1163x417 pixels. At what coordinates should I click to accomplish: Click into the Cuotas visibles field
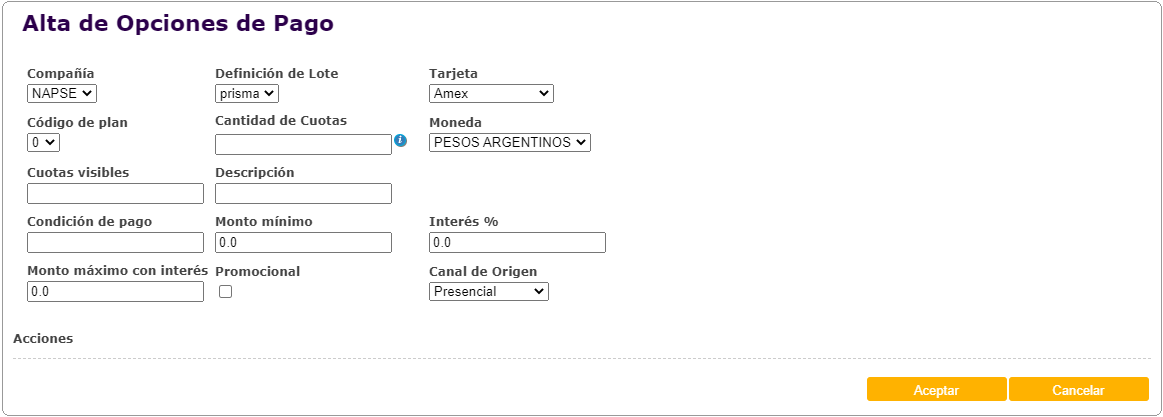point(115,193)
